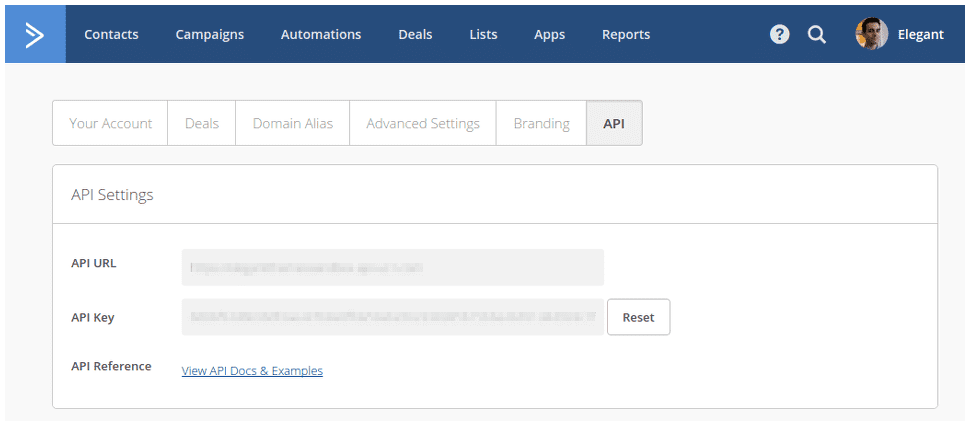970x426 pixels.
Task: Open the Elegant account name menu
Action: click(x=920, y=34)
